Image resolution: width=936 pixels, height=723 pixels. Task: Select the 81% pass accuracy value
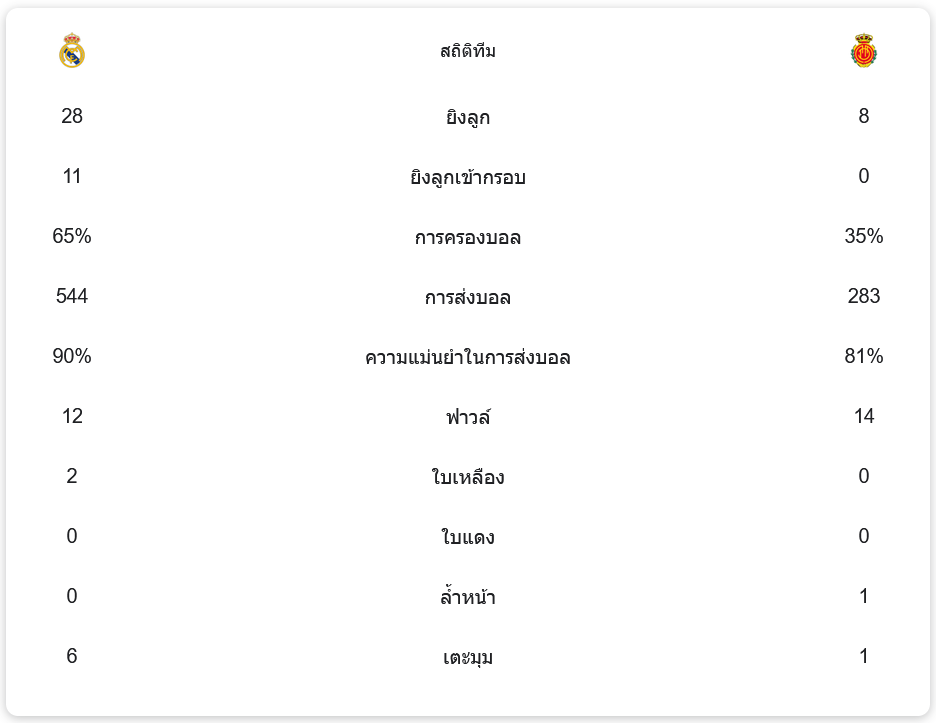pyautogui.click(x=864, y=356)
